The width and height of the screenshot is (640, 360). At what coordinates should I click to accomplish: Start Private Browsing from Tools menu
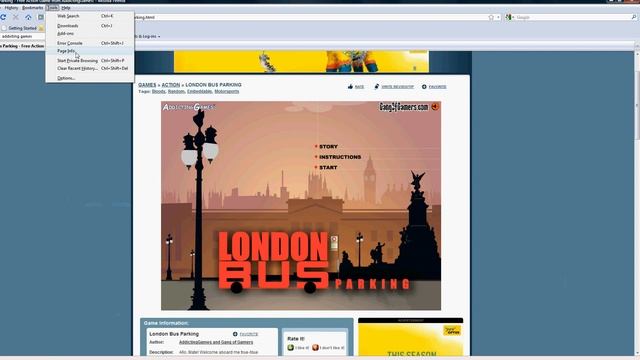coord(89,60)
